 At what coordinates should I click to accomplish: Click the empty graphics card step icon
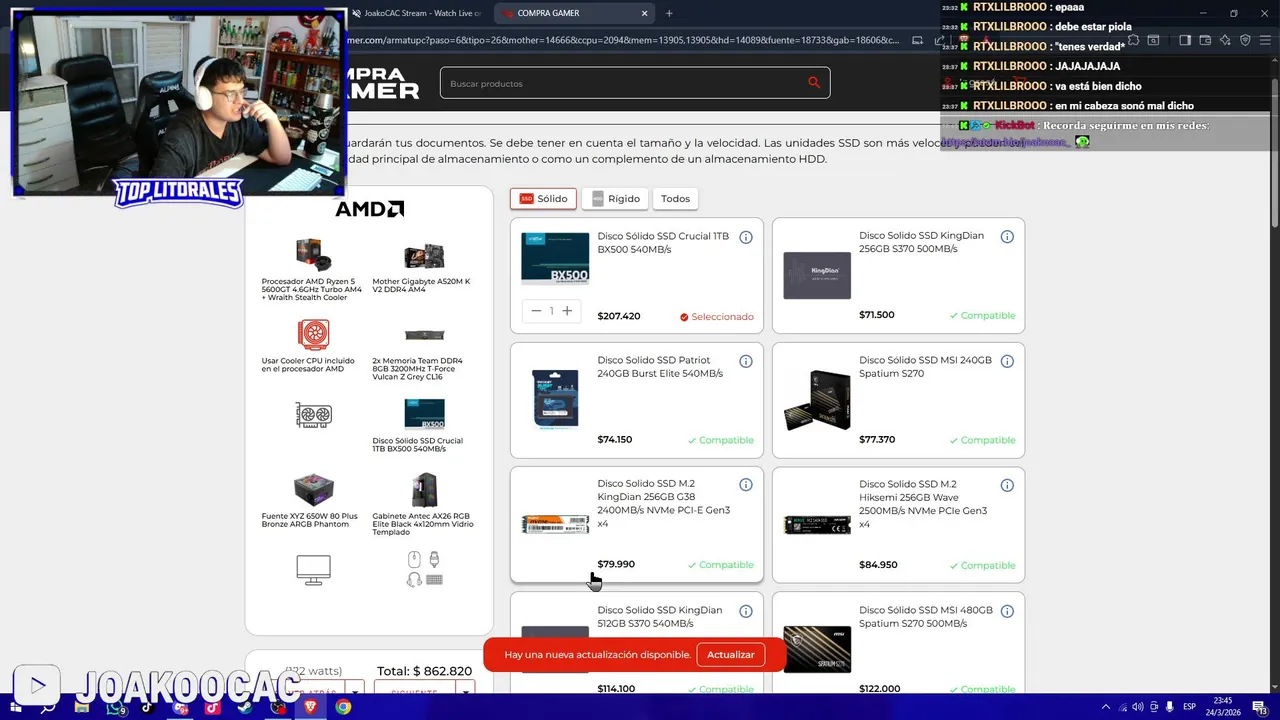point(313,415)
